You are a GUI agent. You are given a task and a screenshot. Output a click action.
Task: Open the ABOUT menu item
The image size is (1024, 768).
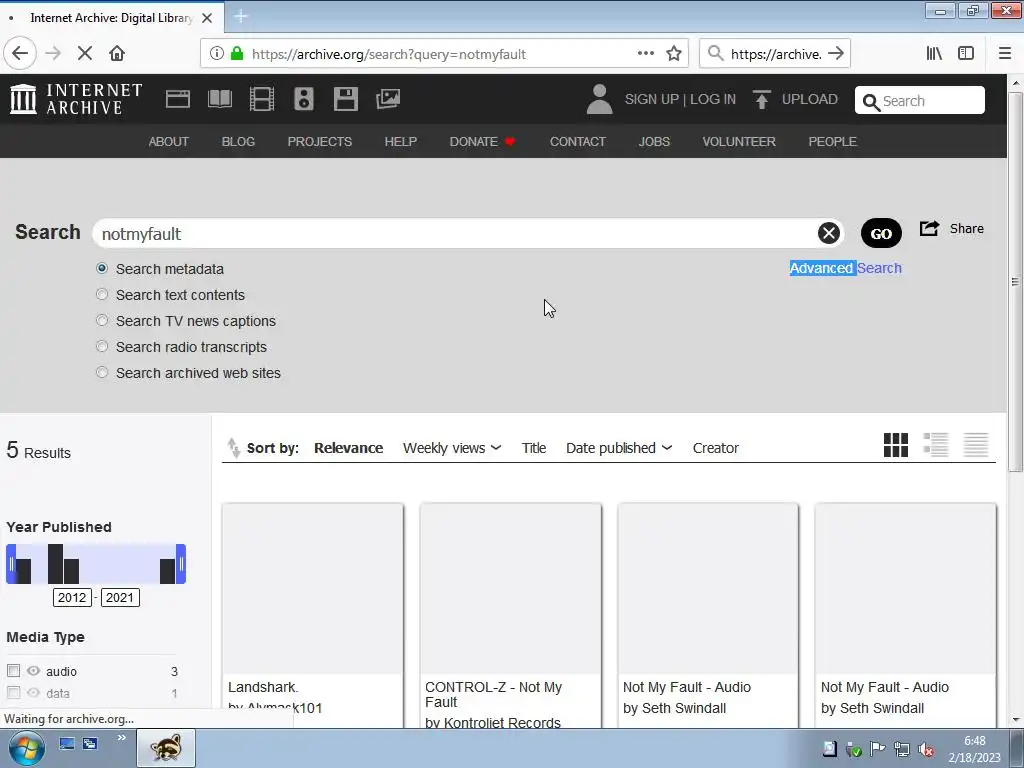coord(168,142)
